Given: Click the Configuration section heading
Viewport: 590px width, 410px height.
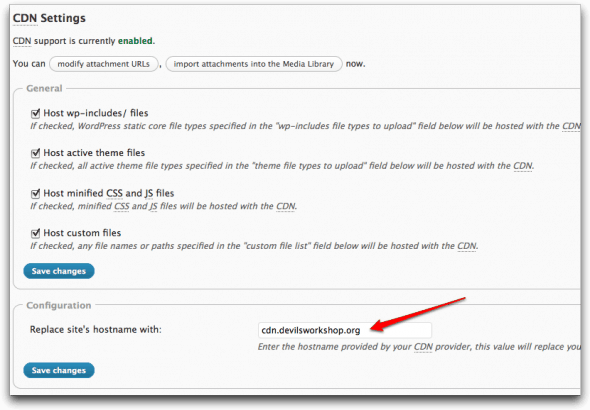Looking at the screenshot, I should tap(59, 305).
